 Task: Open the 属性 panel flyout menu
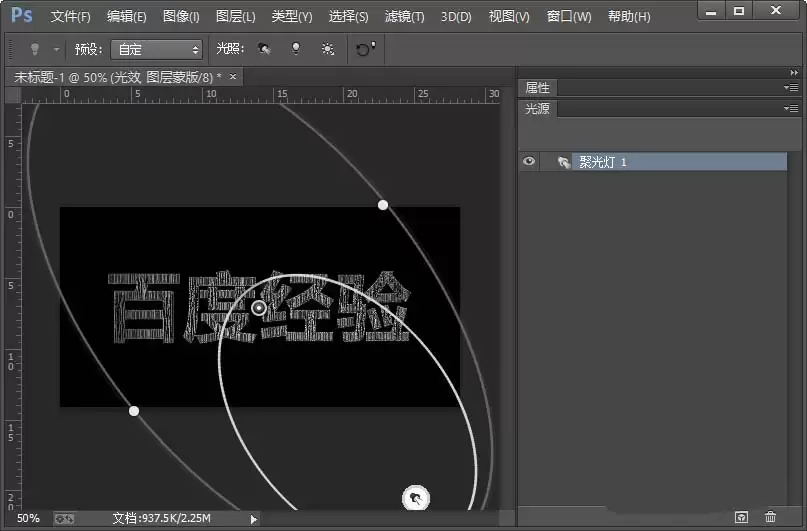point(791,87)
